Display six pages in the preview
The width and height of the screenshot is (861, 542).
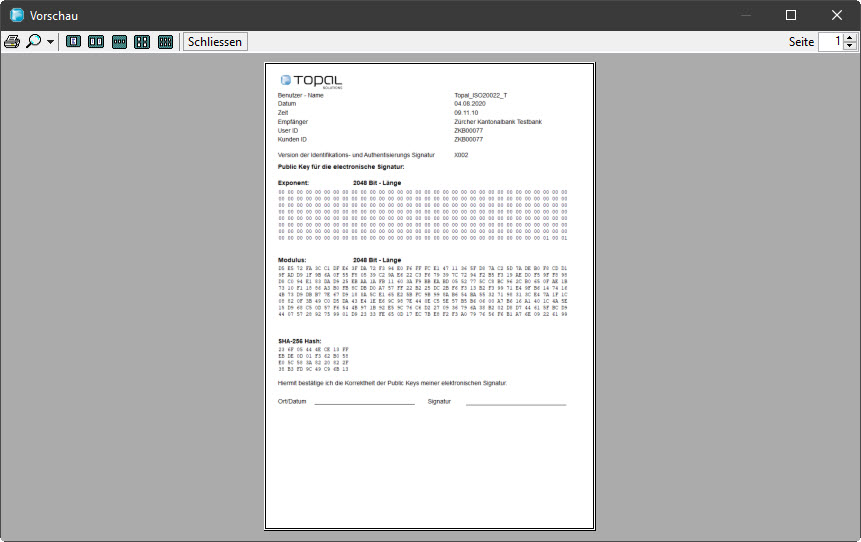[x=165, y=42]
